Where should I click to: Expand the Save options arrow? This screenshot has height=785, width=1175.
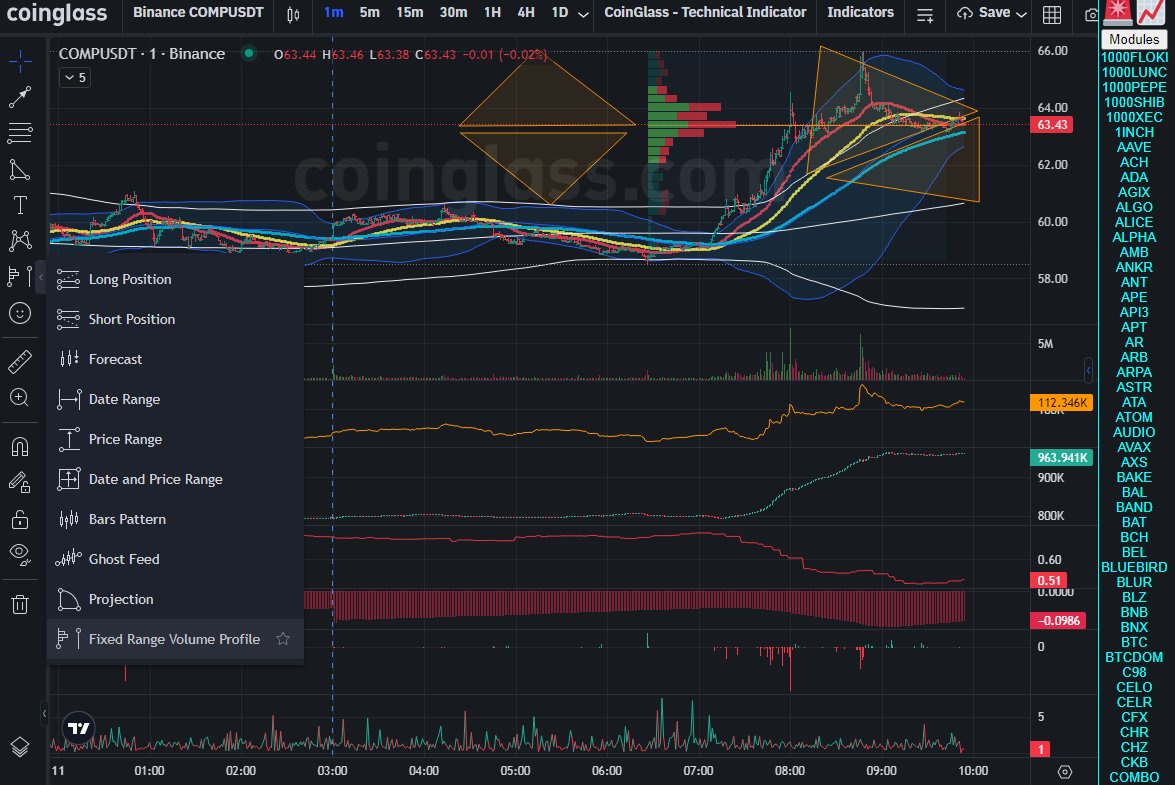click(1021, 14)
